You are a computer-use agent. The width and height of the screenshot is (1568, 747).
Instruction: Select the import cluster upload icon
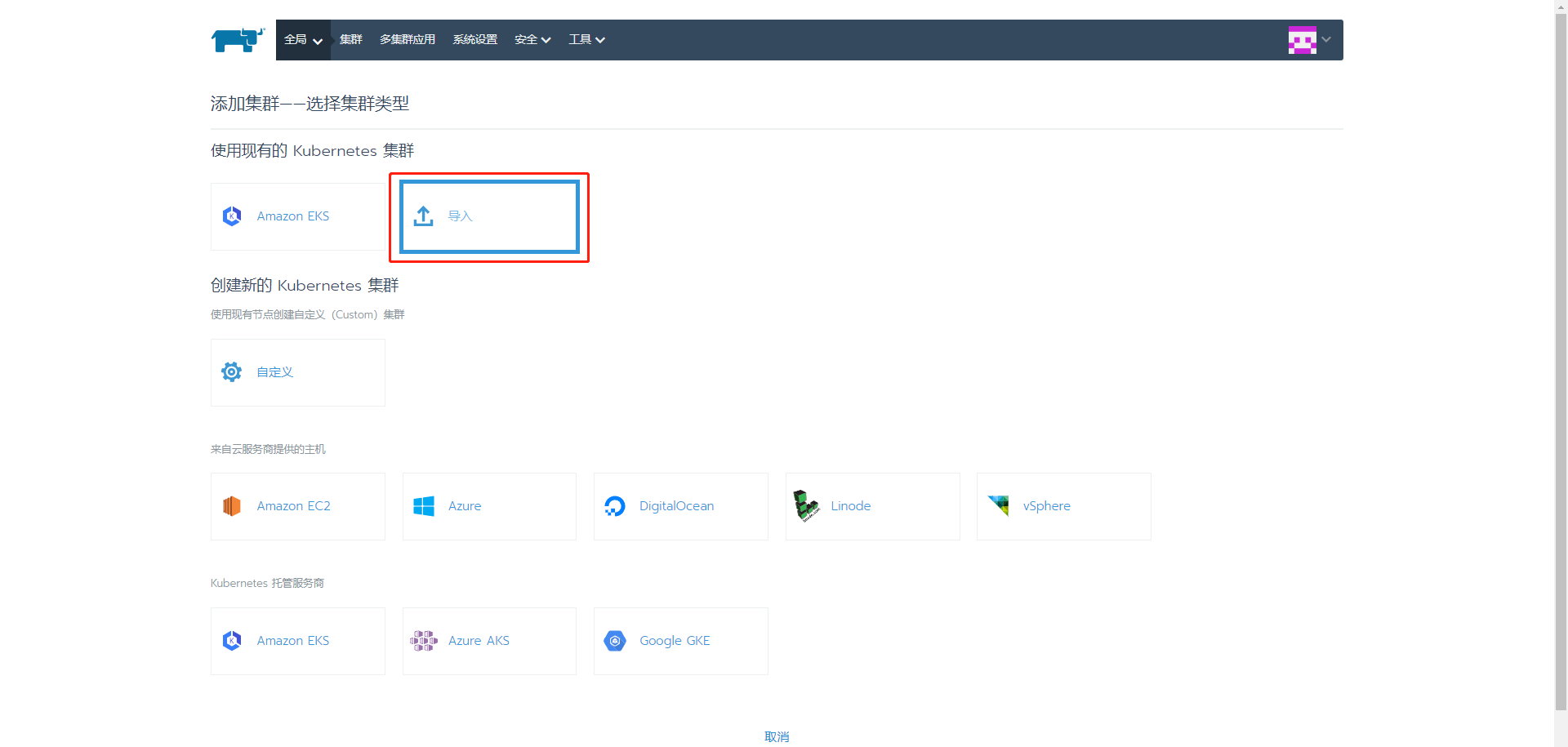click(423, 216)
